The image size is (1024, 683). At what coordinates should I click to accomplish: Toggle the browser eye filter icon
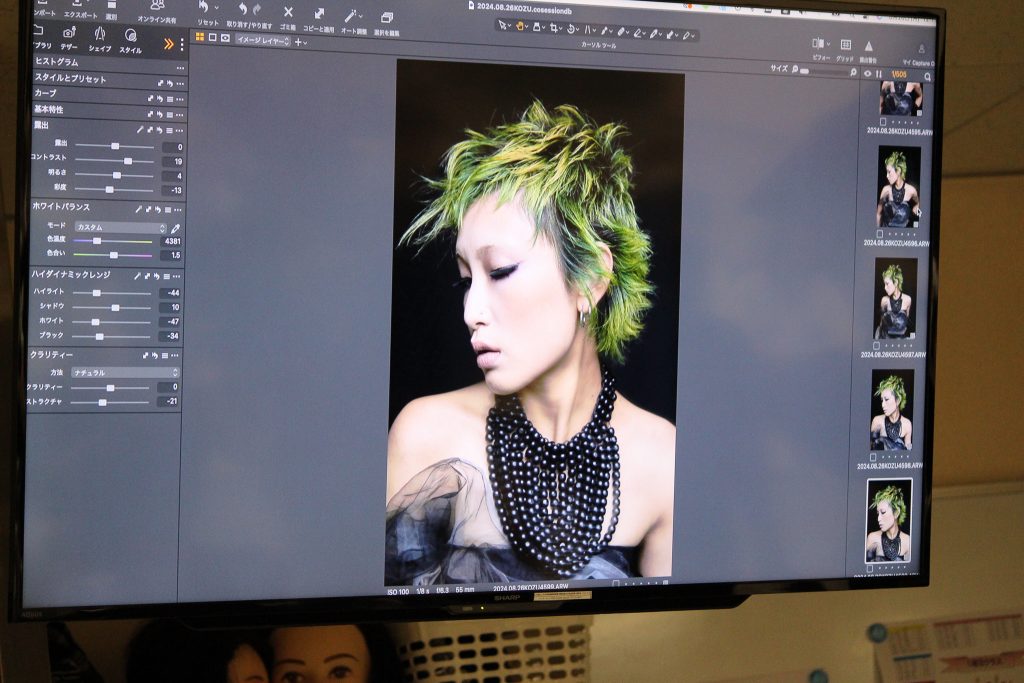867,74
